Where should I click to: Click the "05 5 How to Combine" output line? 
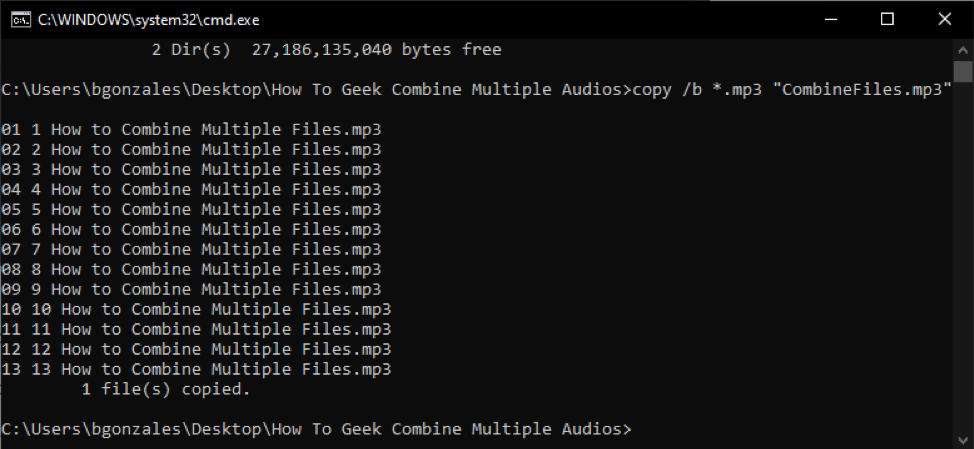(x=191, y=210)
